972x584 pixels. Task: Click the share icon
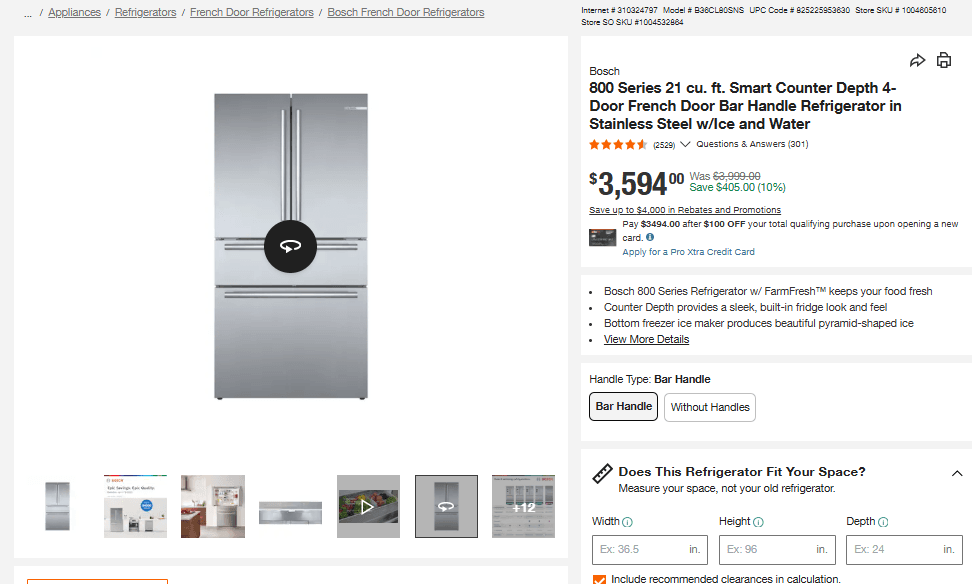point(918,59)
